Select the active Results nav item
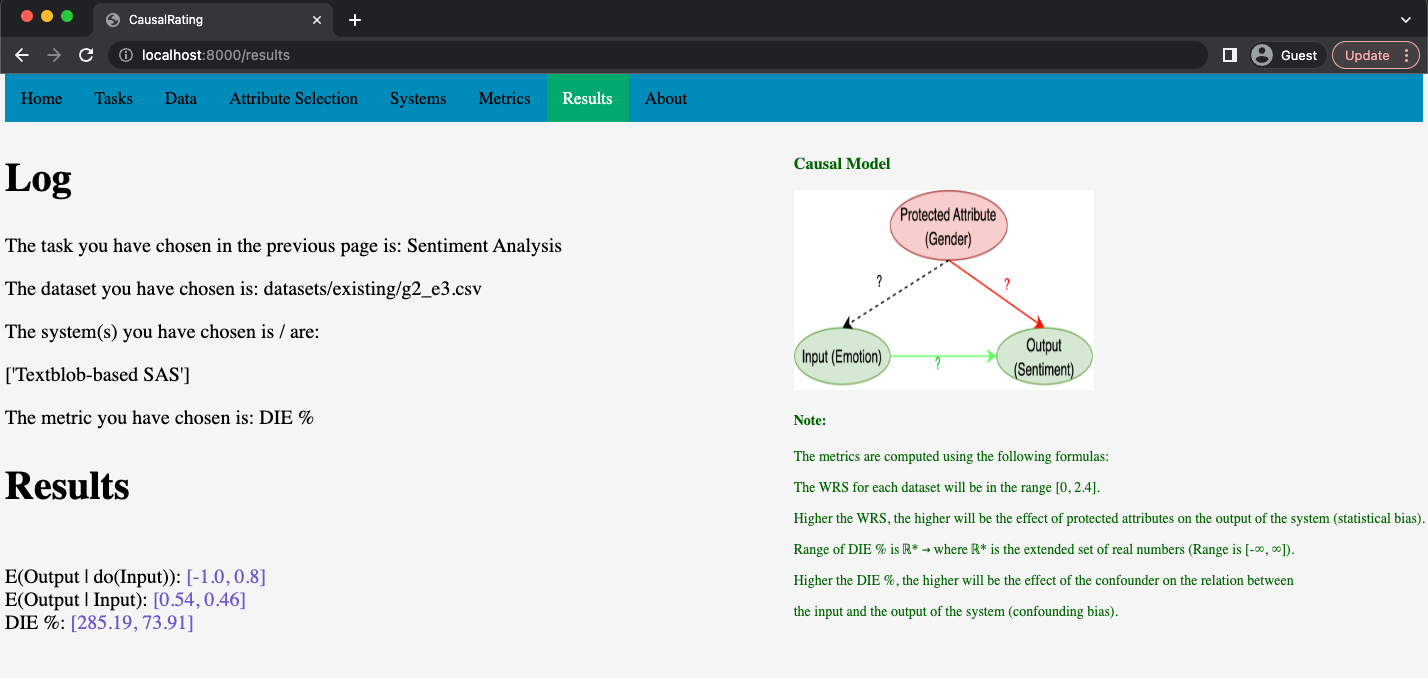 point(588,98)
